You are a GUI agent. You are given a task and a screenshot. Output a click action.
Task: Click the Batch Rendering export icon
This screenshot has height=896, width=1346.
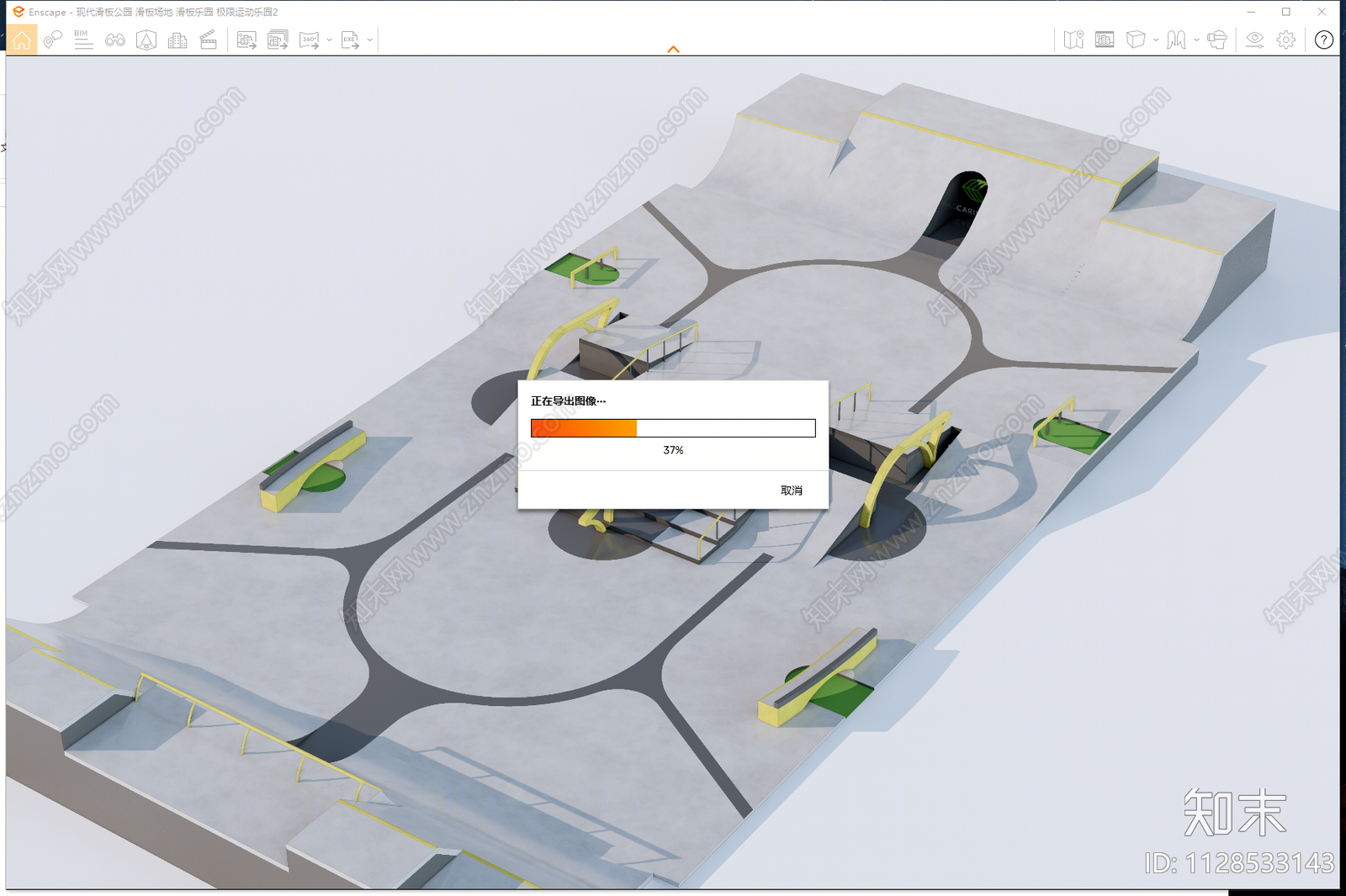(278, 40)
